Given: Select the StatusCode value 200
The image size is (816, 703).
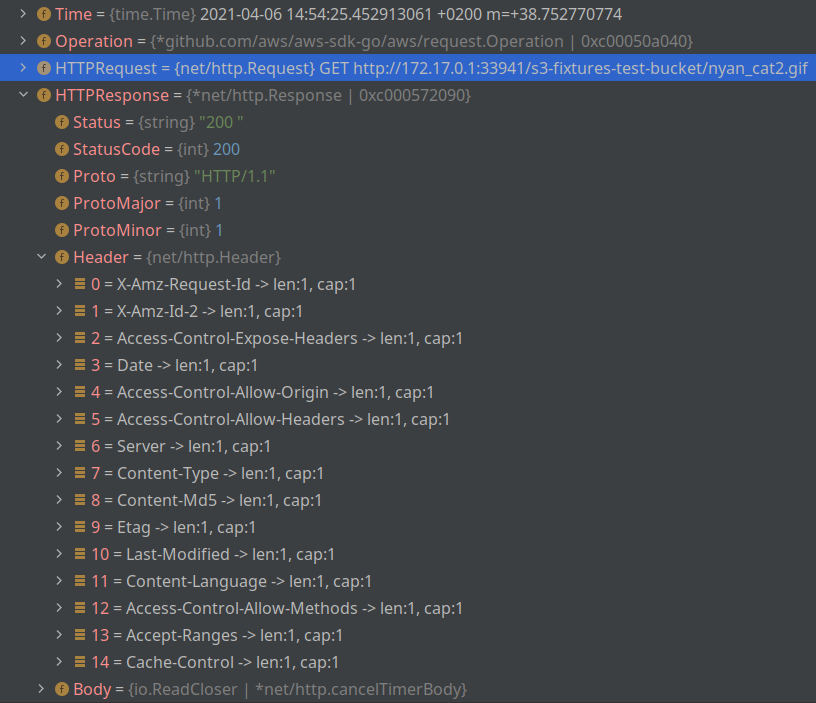Looking at the screenshot, I should (x=226, y=149).
